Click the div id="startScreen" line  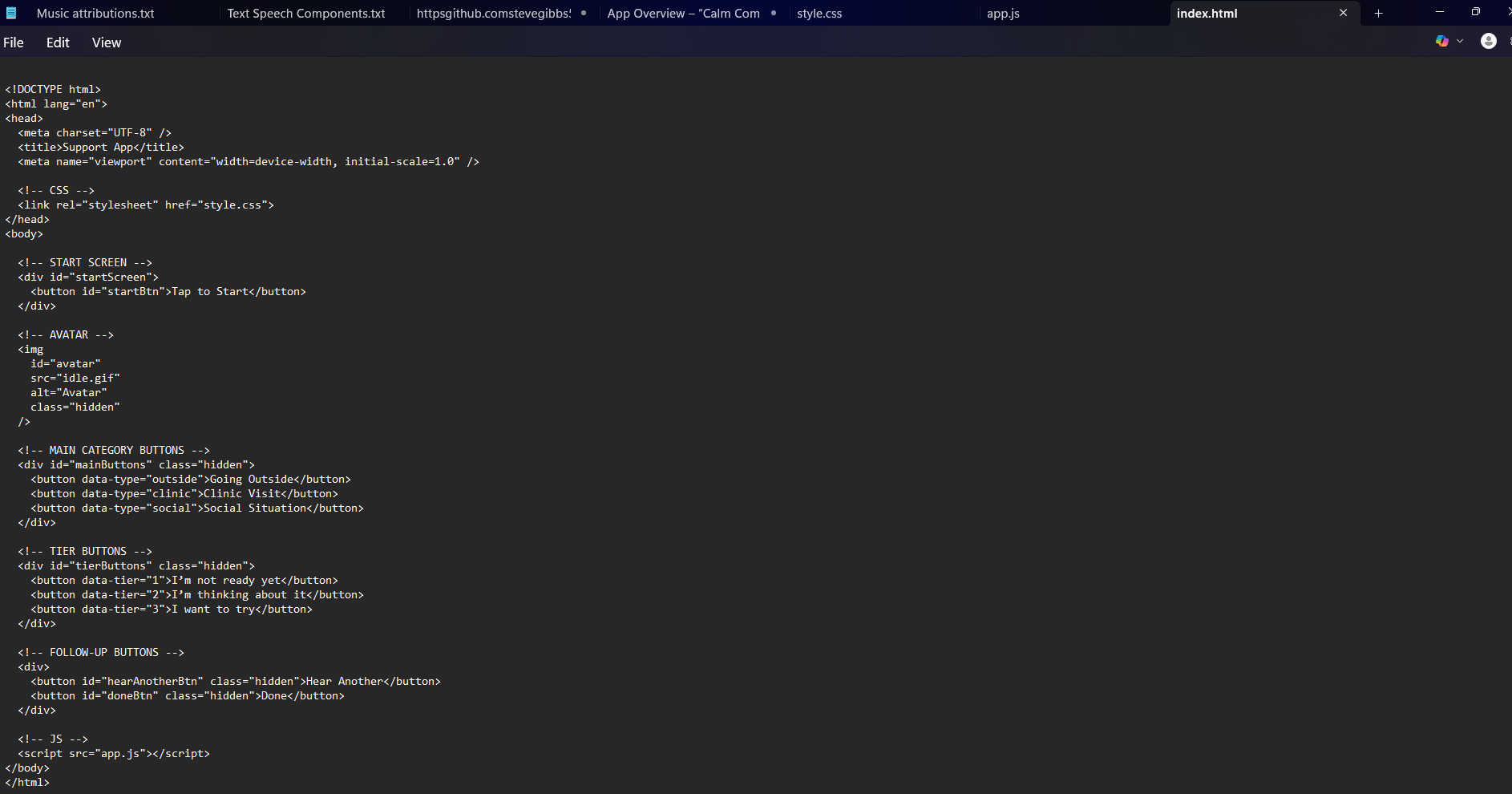tap(88, 277)
